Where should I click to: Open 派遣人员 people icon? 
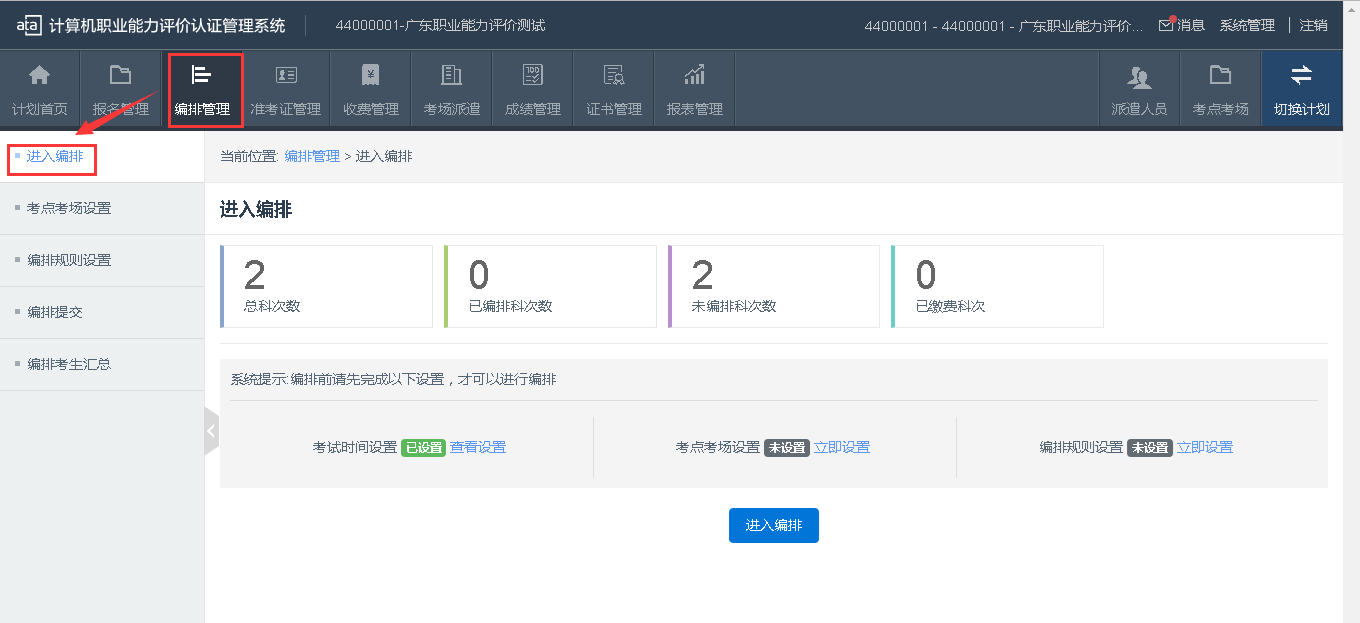pyautogui.click(x=1139, y=77)
